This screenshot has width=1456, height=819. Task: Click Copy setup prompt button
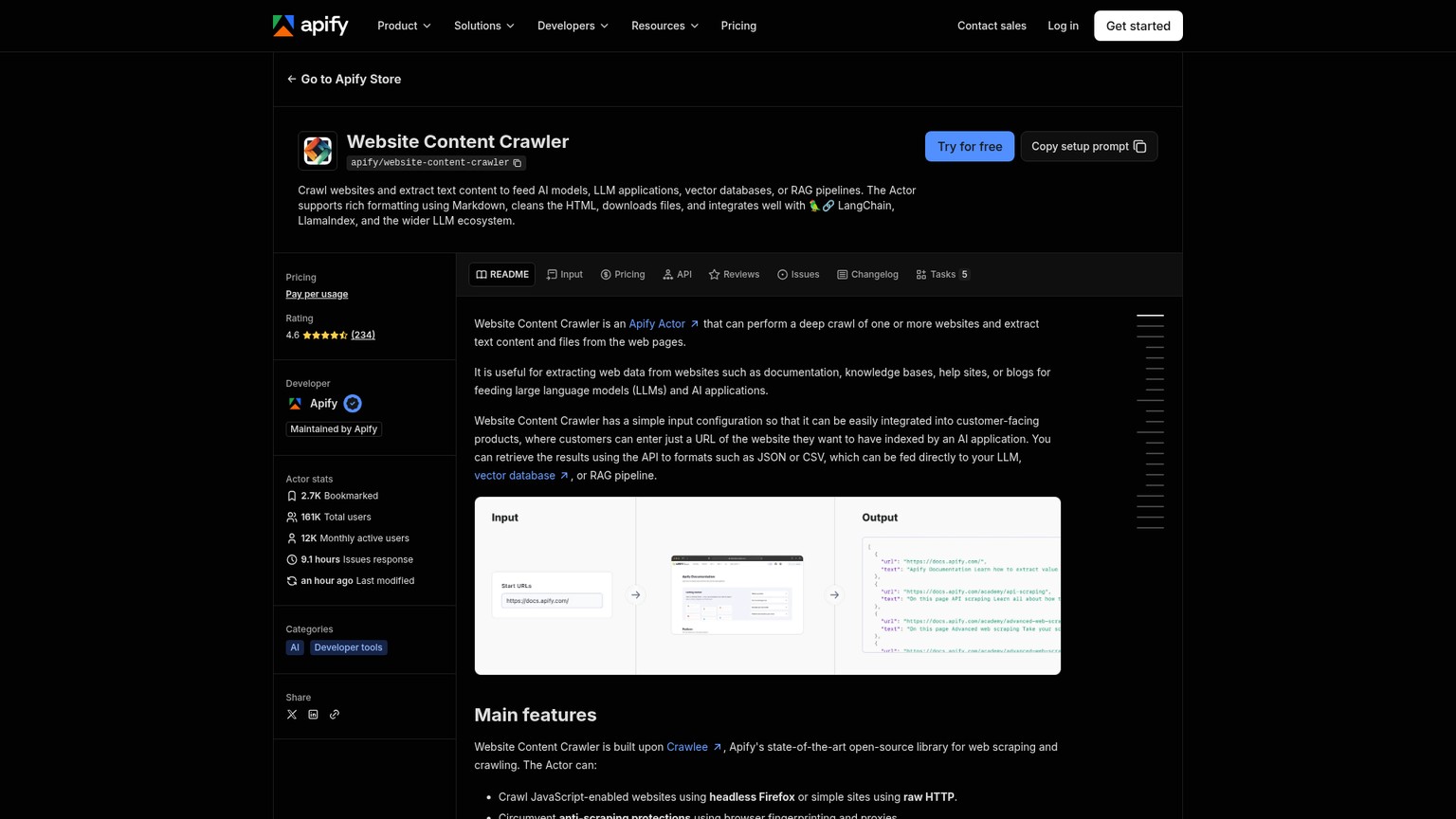(1089, 147)
